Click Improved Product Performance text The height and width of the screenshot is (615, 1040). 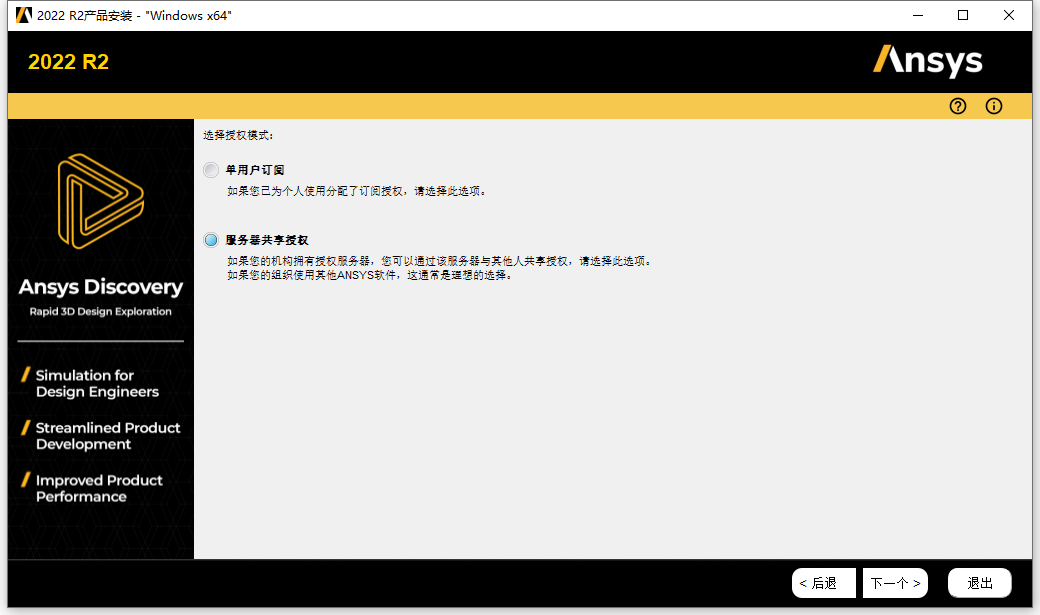(x=99, y=488)
